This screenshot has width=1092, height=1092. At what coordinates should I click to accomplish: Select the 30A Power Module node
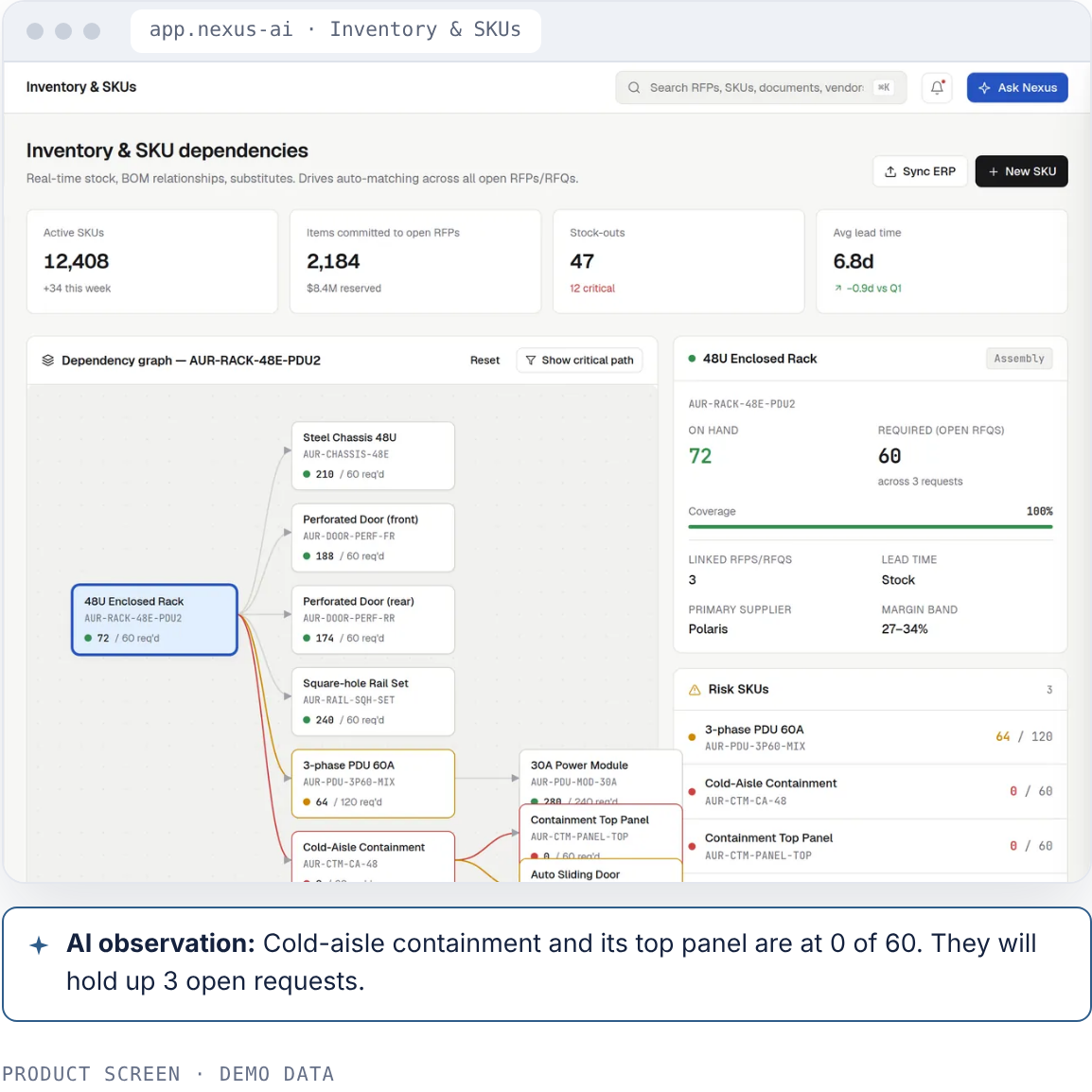point(601,777)
